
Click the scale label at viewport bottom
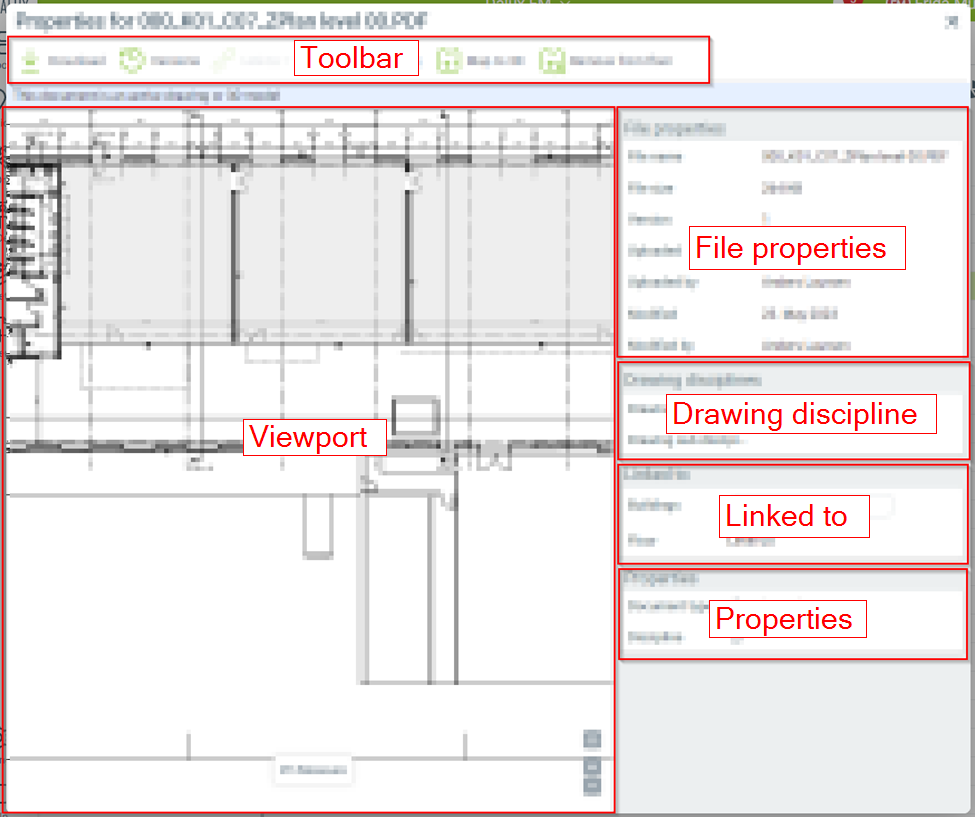(x=312, y=770)
